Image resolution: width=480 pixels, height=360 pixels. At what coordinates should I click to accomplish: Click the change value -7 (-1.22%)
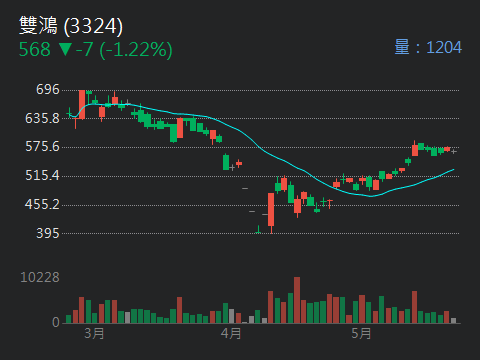[x=124, y=50]
